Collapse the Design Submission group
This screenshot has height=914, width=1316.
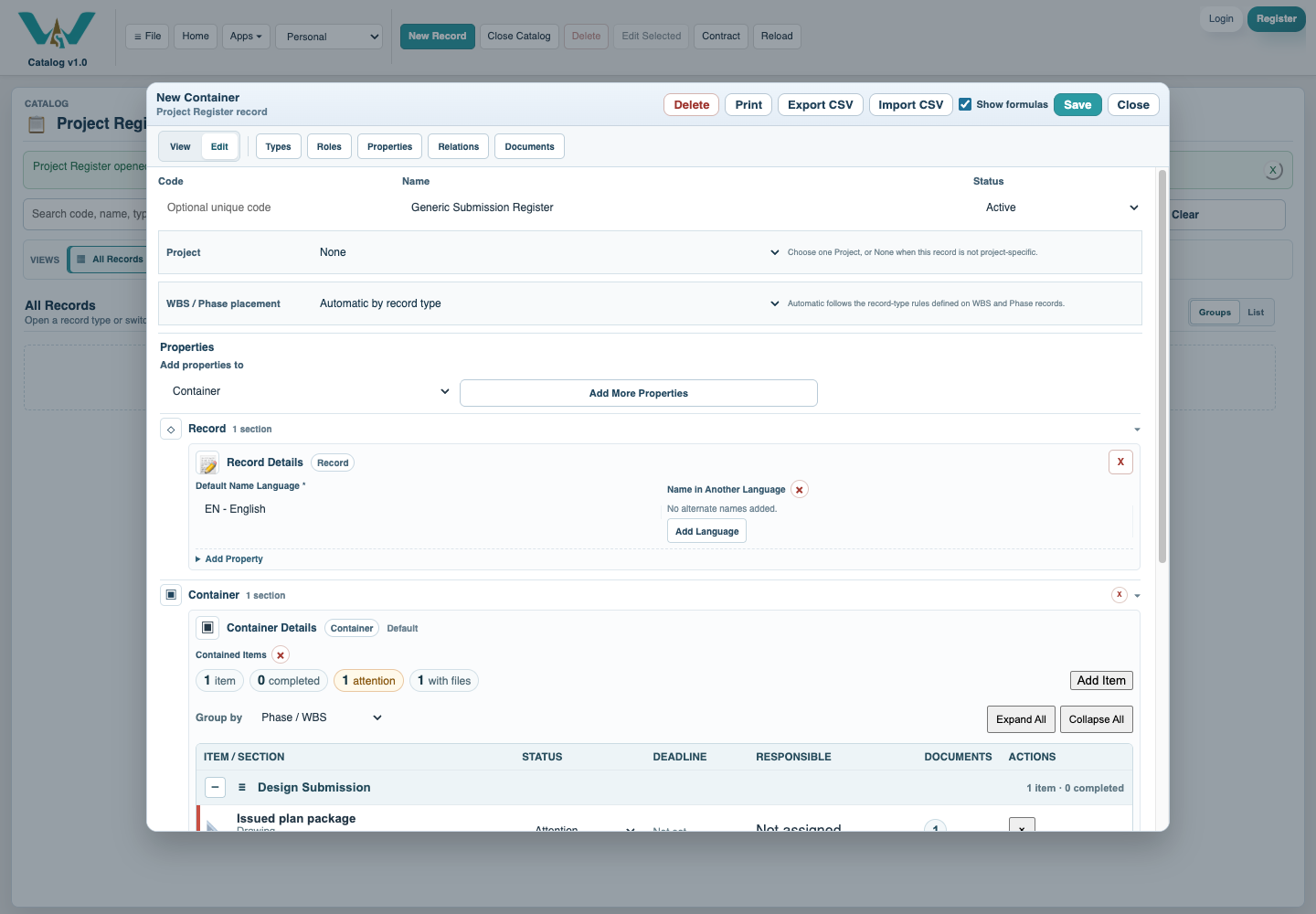click(215, 788)
